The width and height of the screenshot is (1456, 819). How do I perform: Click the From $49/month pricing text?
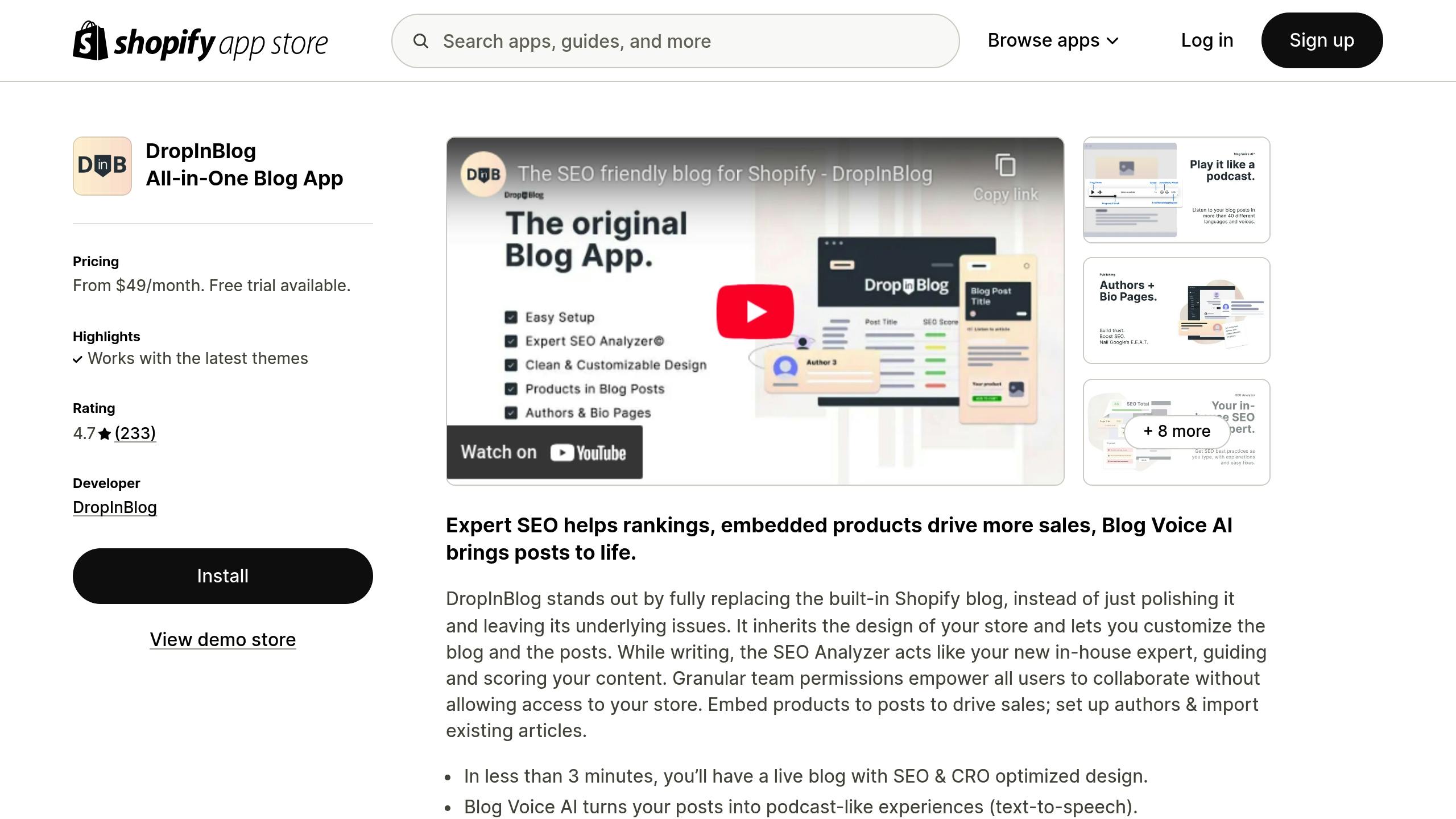coord(212,286)
